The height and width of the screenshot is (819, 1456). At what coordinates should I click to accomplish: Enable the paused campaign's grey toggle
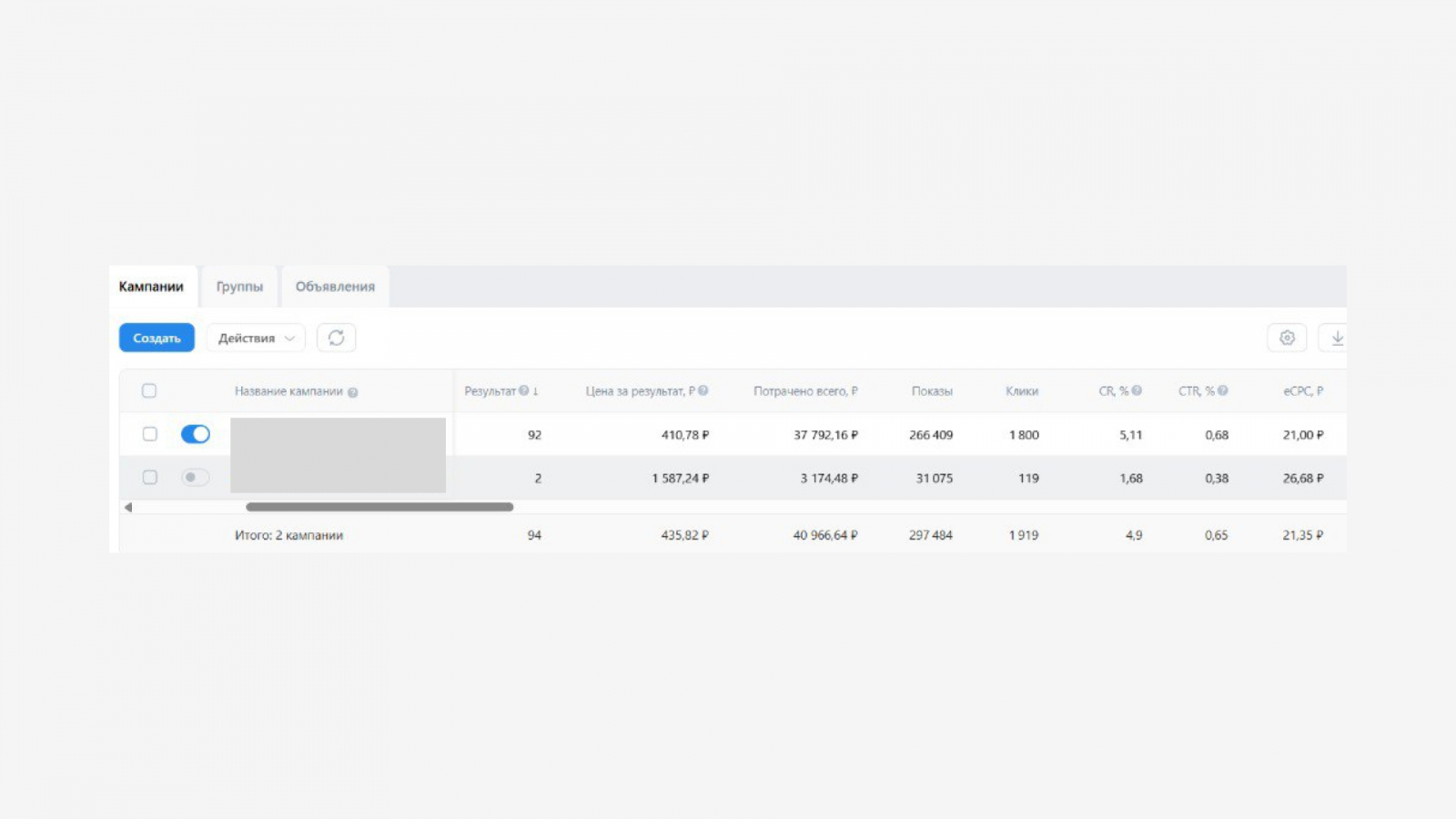click(195, 477)
